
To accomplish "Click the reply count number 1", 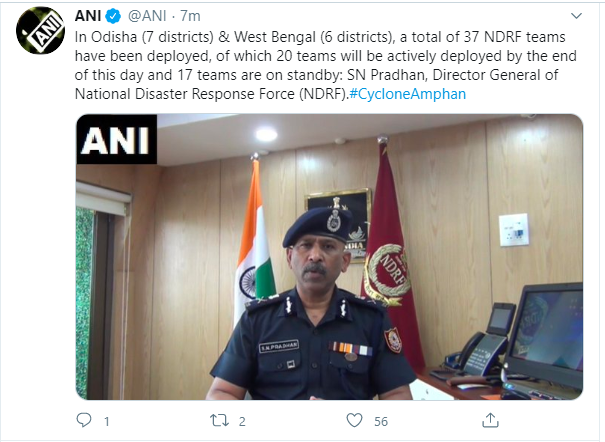I will click(107, 422).
